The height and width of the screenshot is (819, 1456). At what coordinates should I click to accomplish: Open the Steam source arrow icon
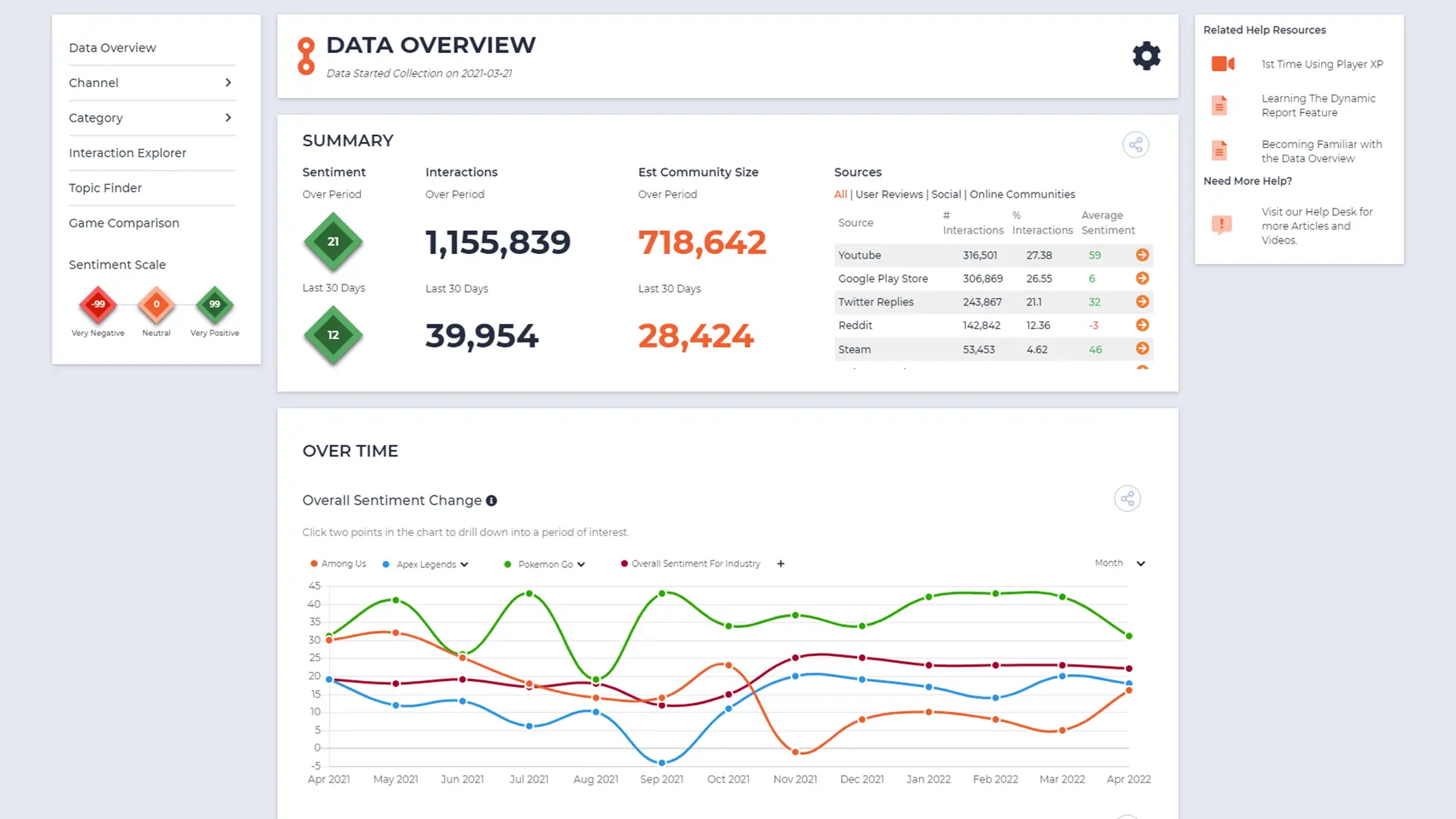pyautogui.click(x=1142, y=349)
